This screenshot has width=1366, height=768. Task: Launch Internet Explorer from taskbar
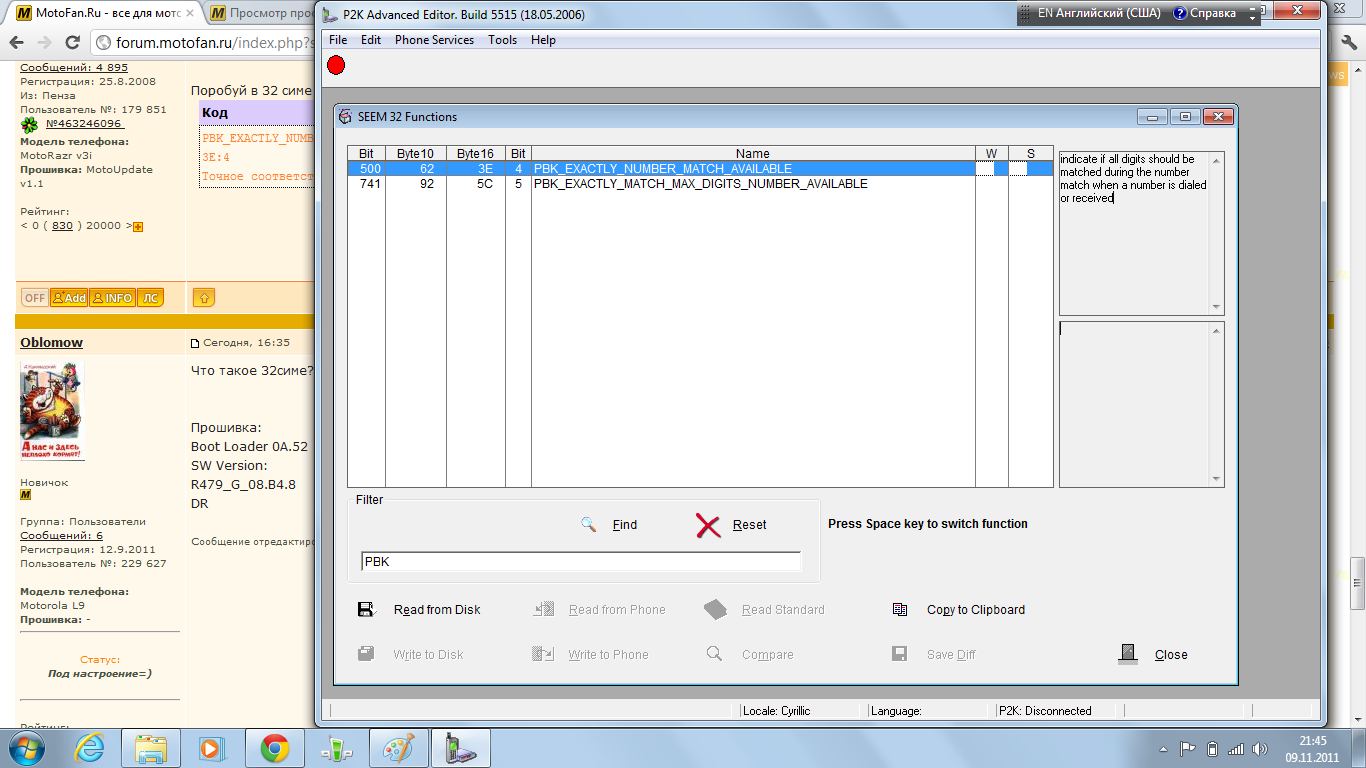pos(90,748)
